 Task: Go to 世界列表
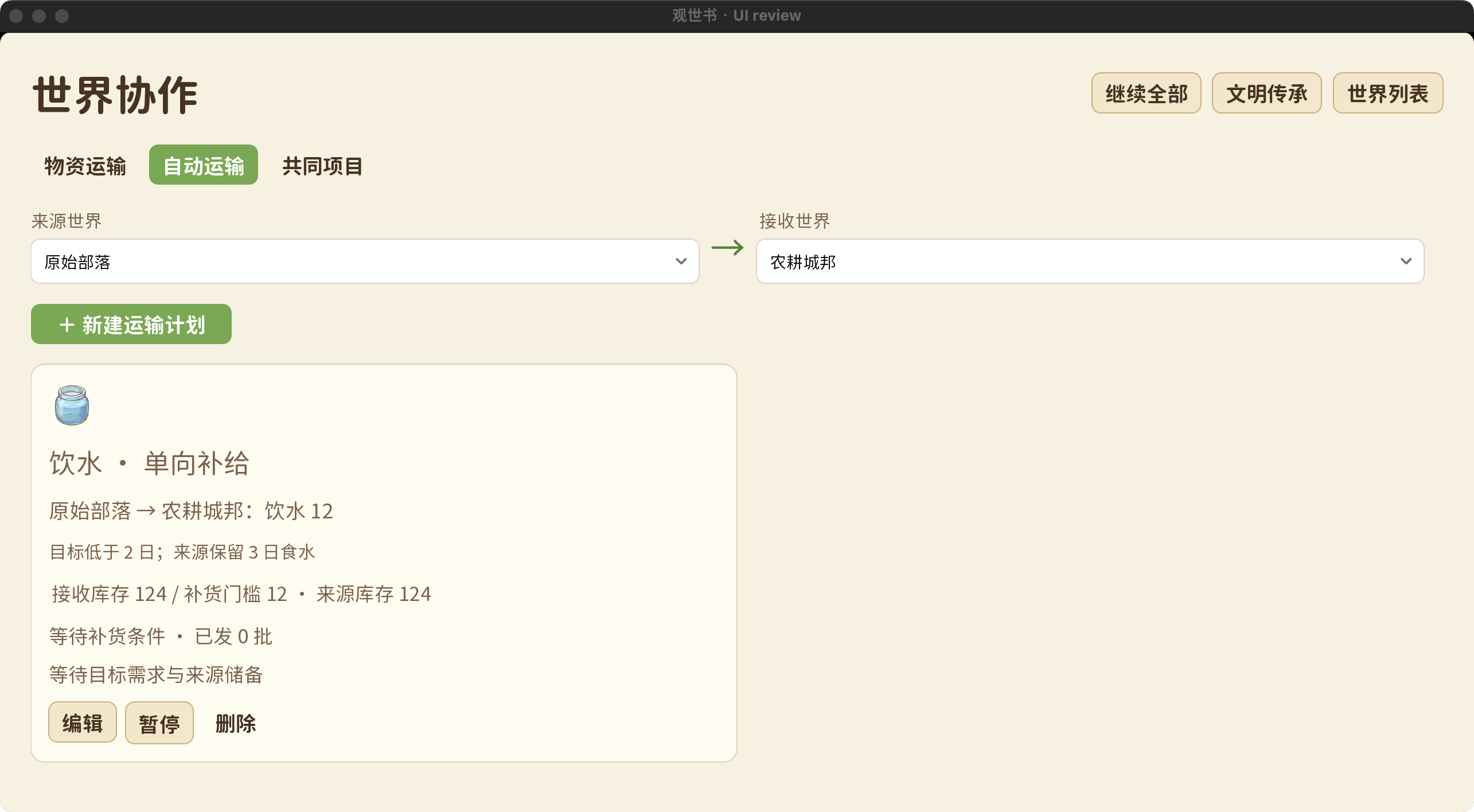pyautogui.click(x=1387, y=93)
